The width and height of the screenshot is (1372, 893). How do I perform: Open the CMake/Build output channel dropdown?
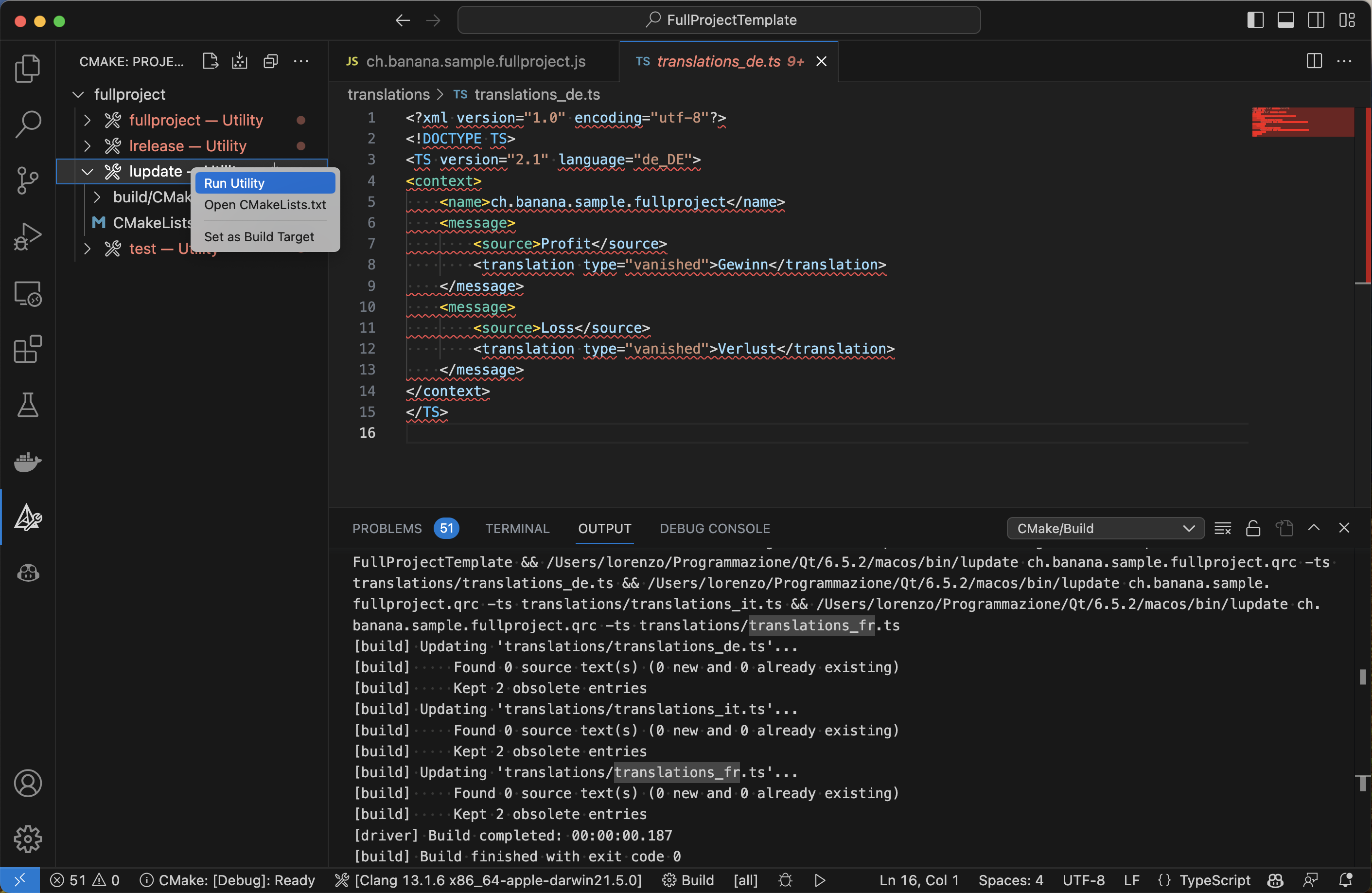[1105, 528]
